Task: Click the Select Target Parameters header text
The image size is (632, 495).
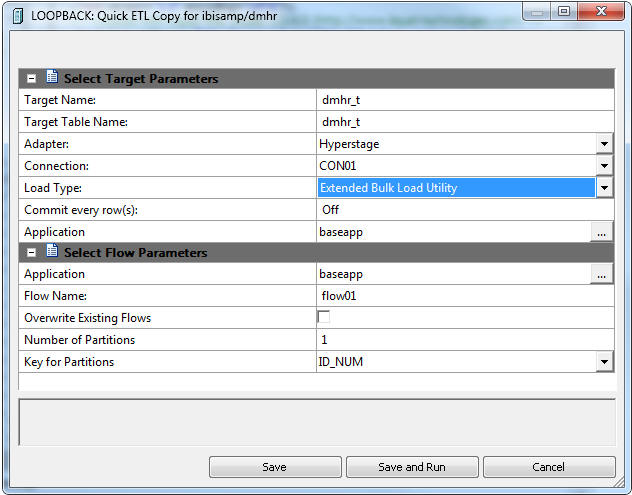Action: point(141,79)
